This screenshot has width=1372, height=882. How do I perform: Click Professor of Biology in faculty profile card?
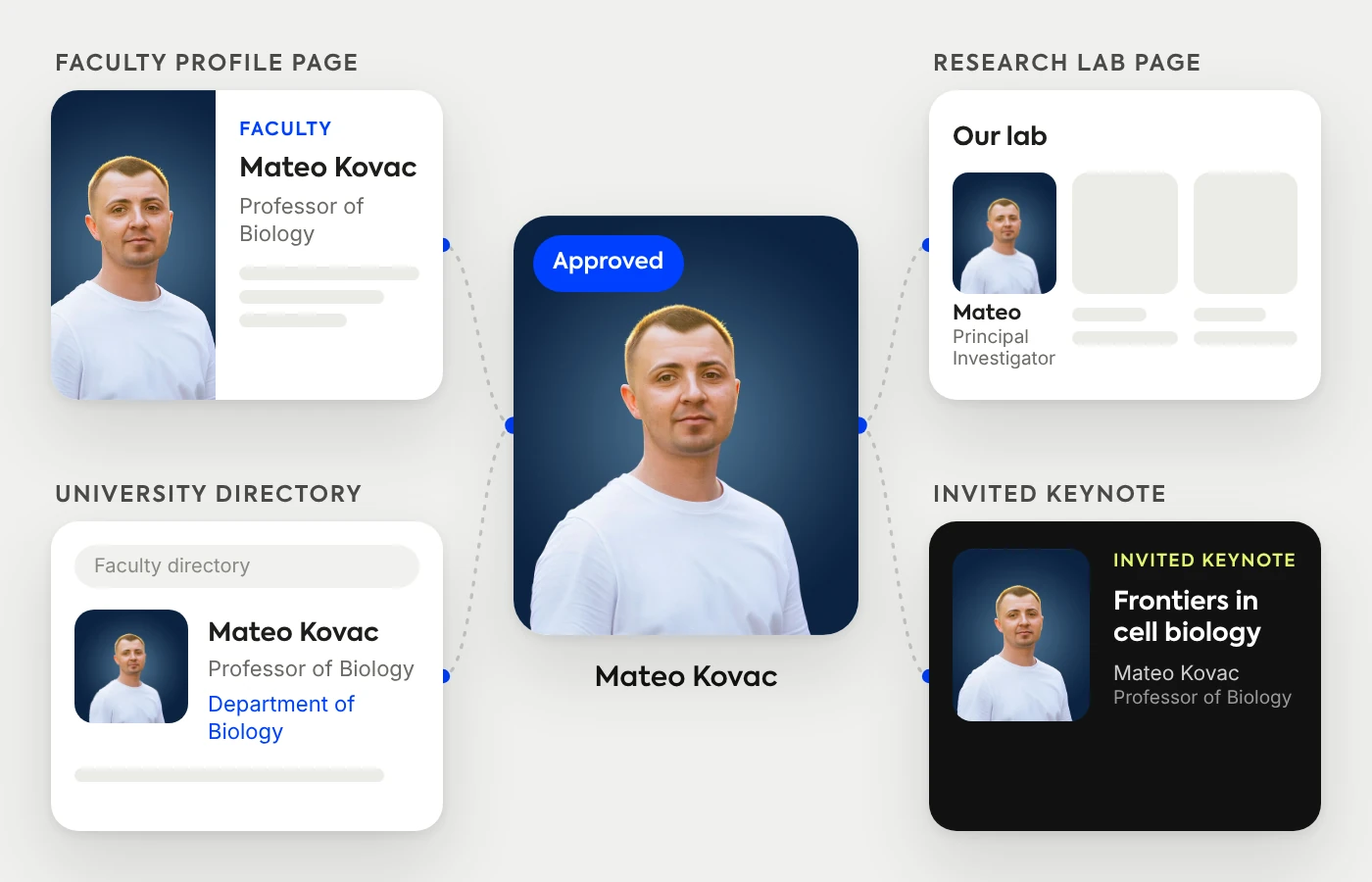(x=301, y=220)
